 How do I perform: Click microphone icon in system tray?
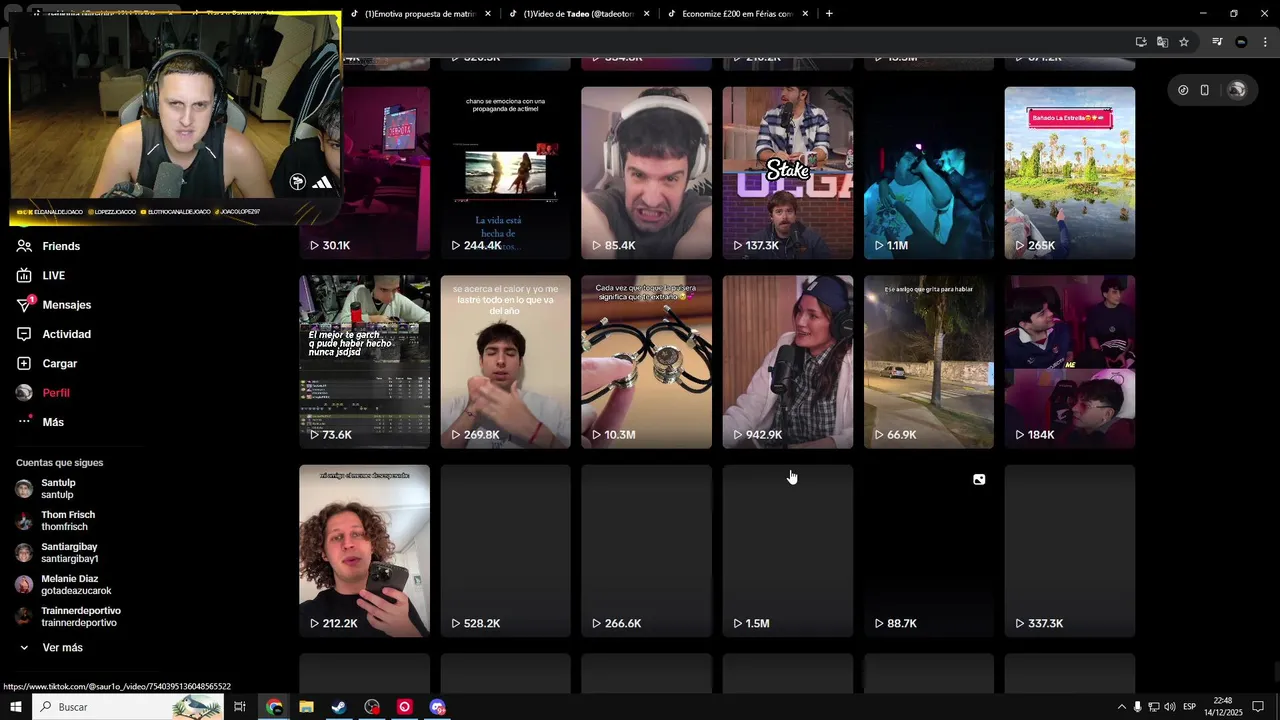(1137, 707)
